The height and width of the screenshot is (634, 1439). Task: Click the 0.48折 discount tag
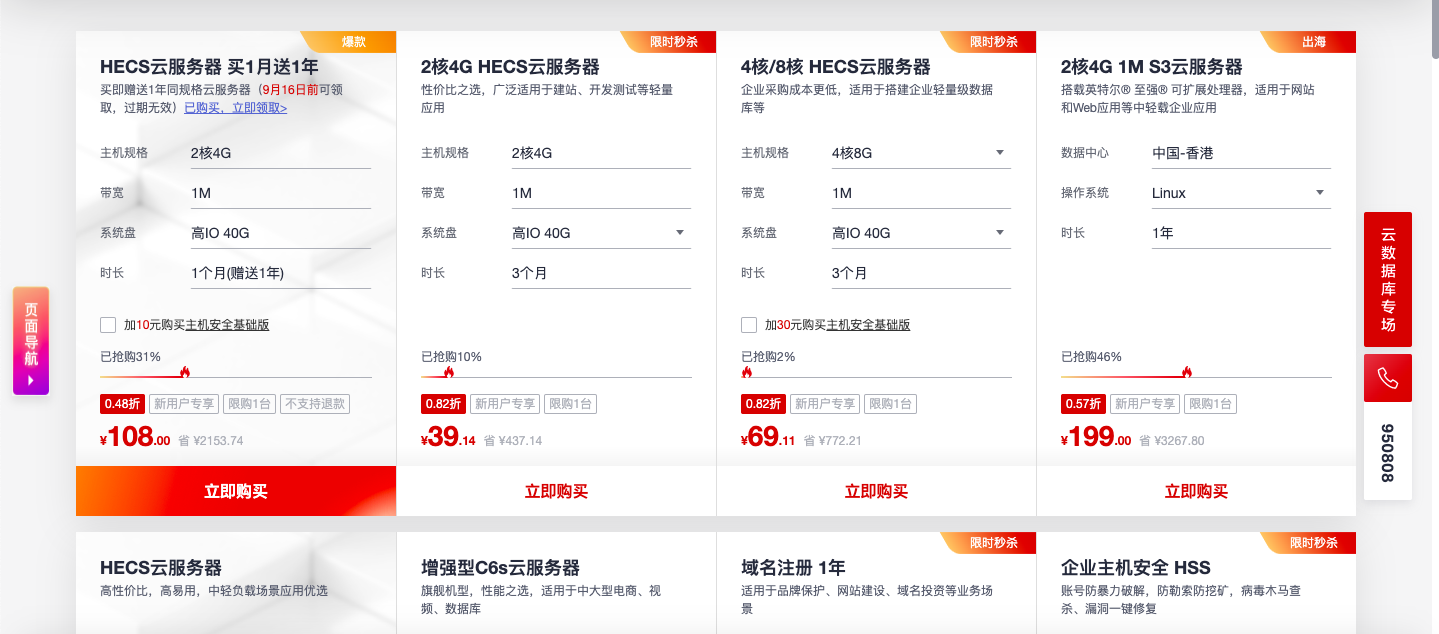[121, 404]
